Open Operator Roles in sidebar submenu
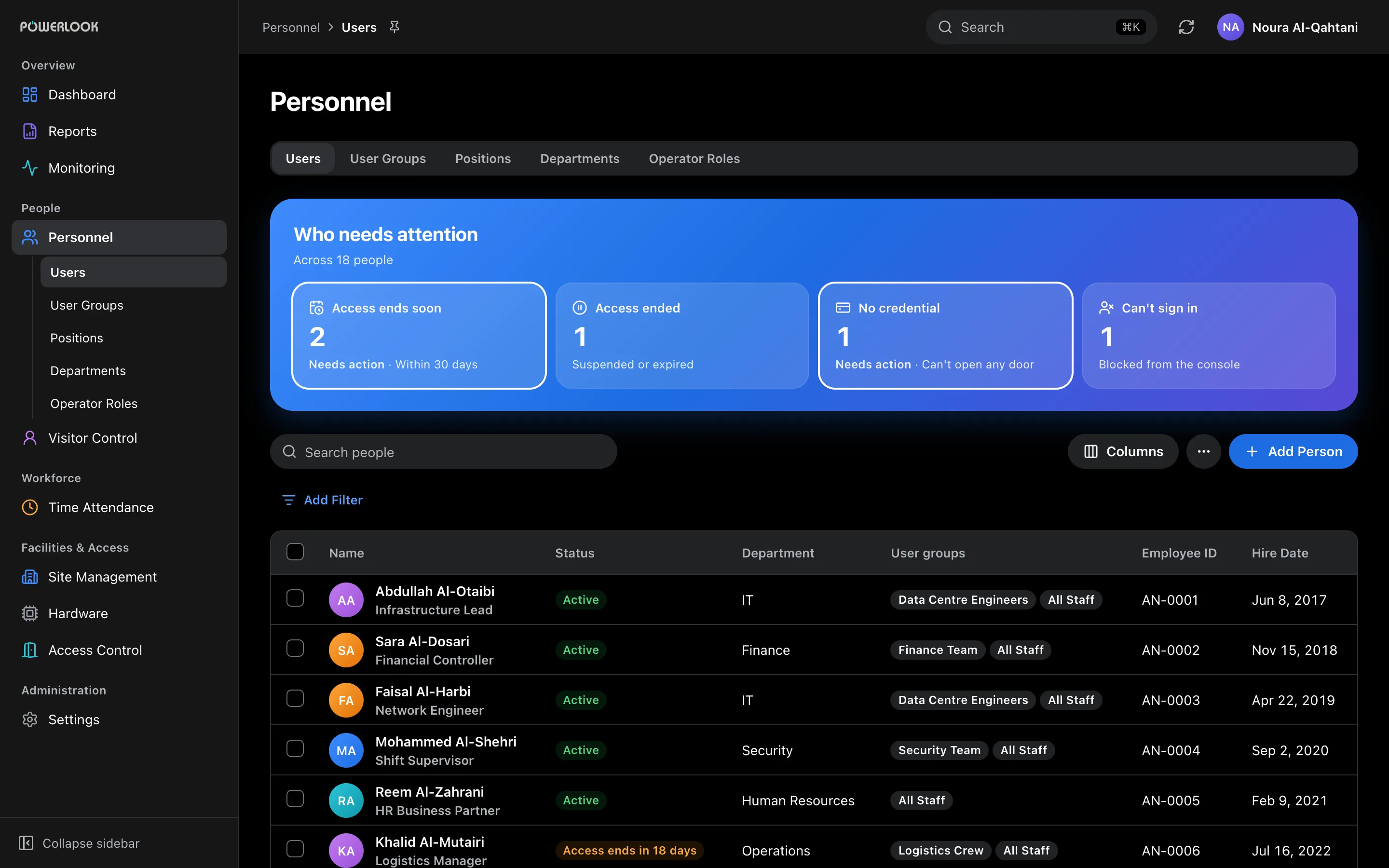 click(x=133, y=403)
